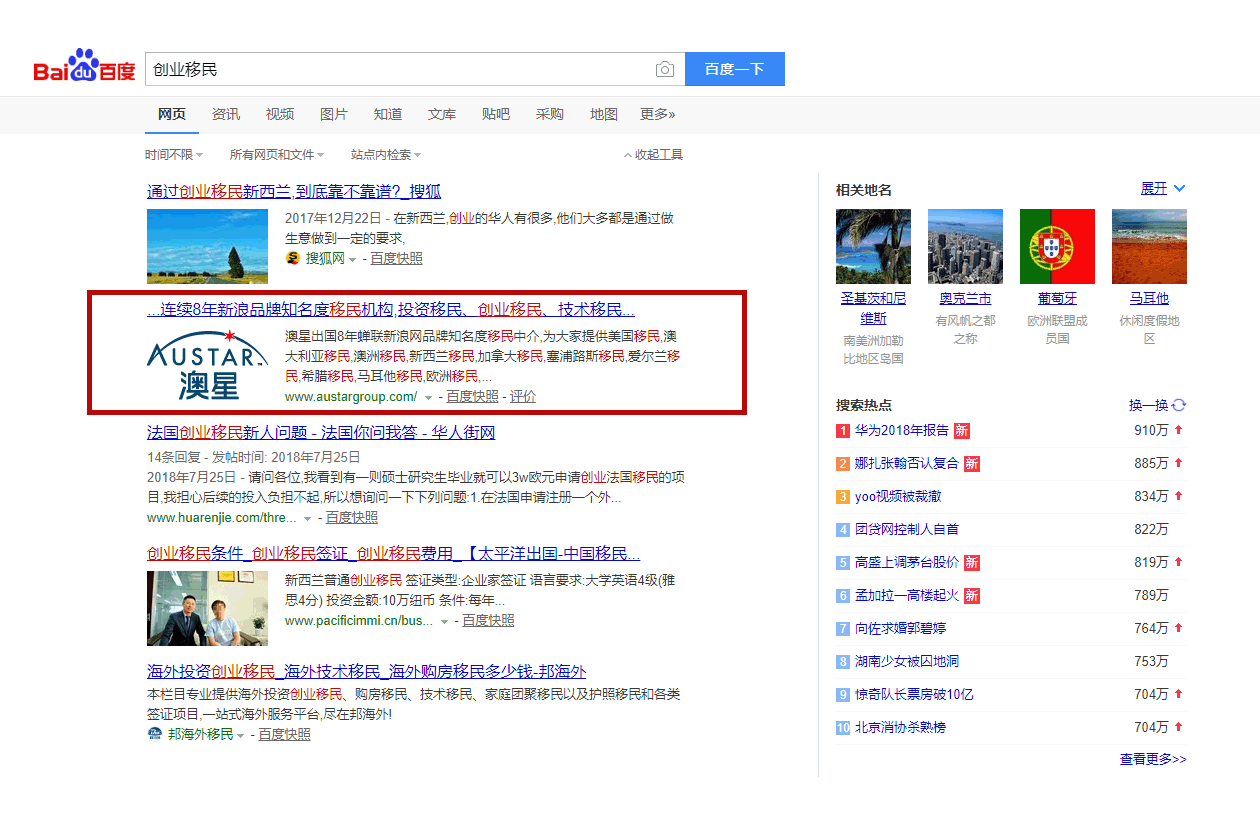The image size is (1260, 814).
Task: Switch to the 视频 tab
Action: [280, 114]
